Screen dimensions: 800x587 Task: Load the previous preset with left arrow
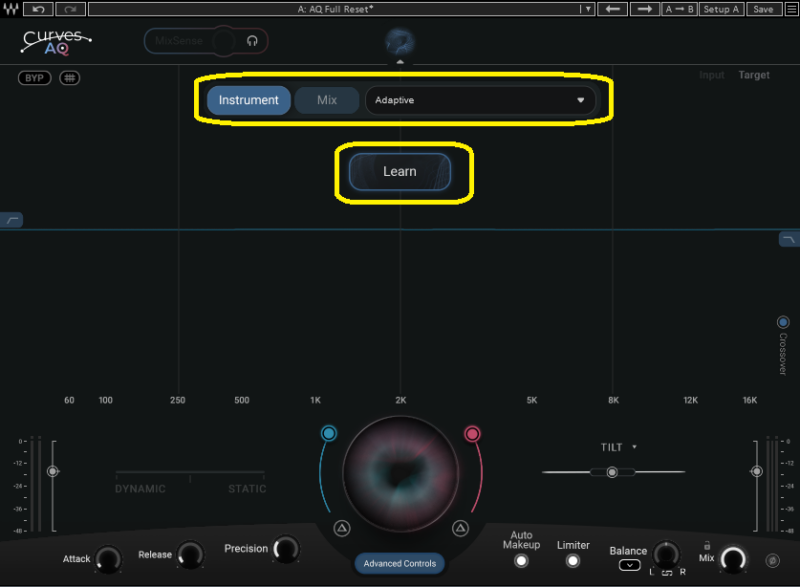coord(614,9)
